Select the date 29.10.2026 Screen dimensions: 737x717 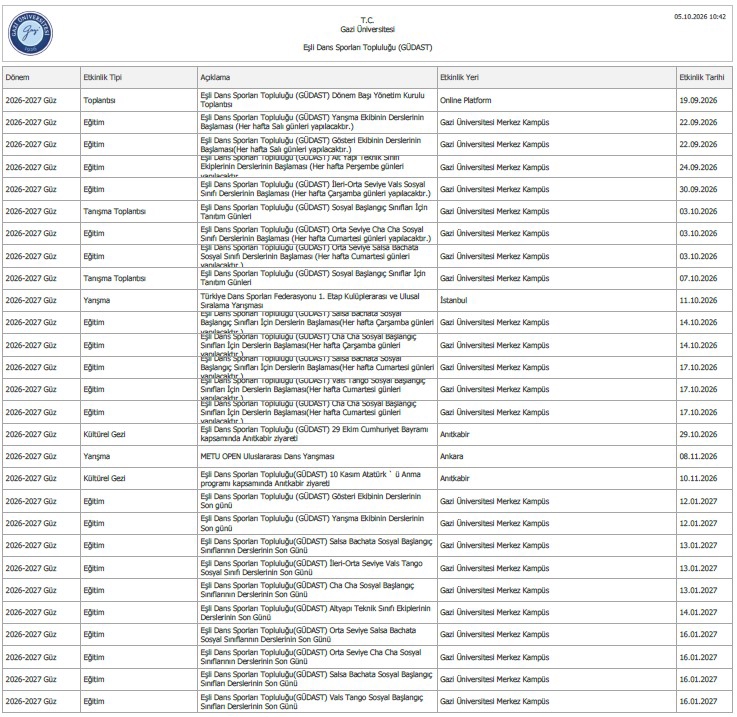pyautogui.click(x=698, y=434)
